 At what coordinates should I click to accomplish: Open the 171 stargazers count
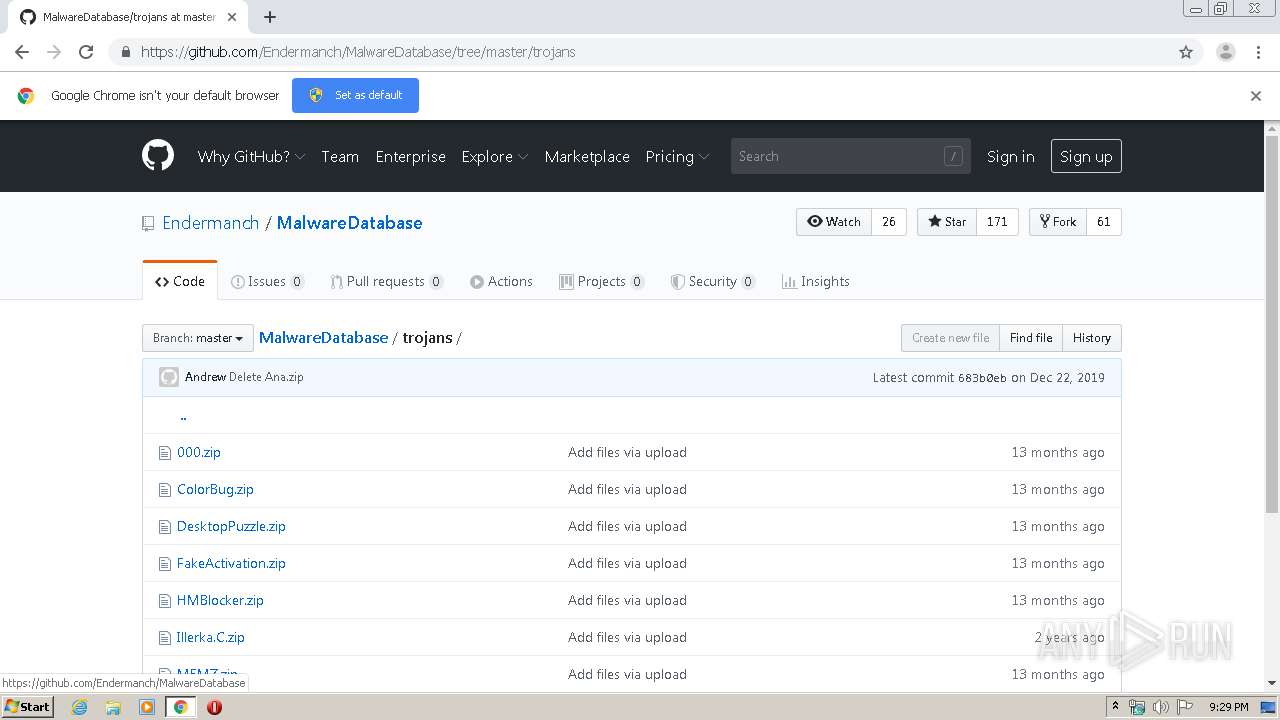997,222
